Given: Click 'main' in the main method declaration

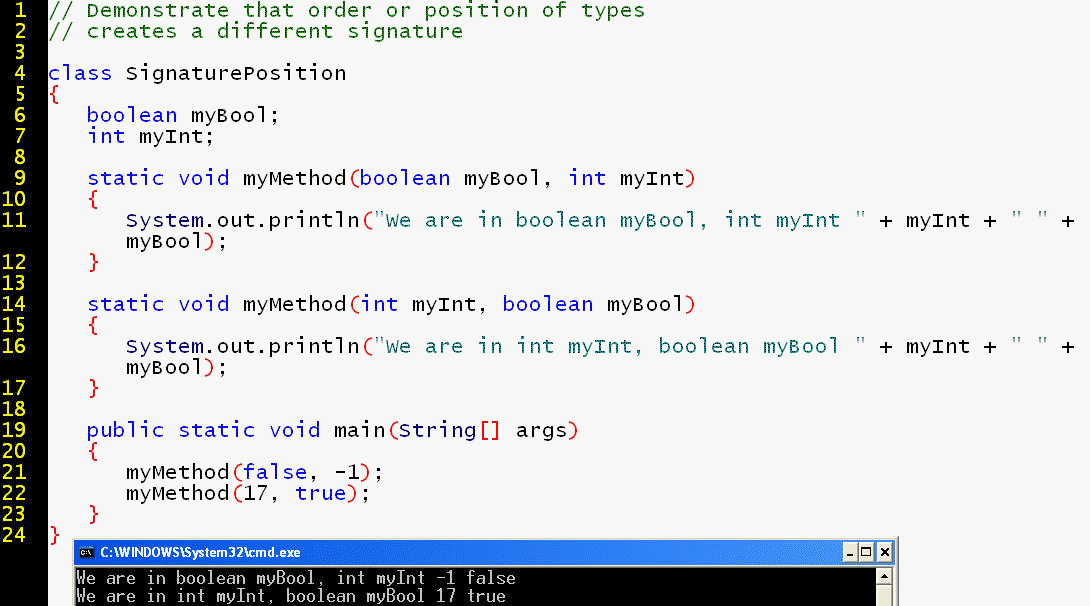Looking at the screenshot, I should tap(359, 430).
